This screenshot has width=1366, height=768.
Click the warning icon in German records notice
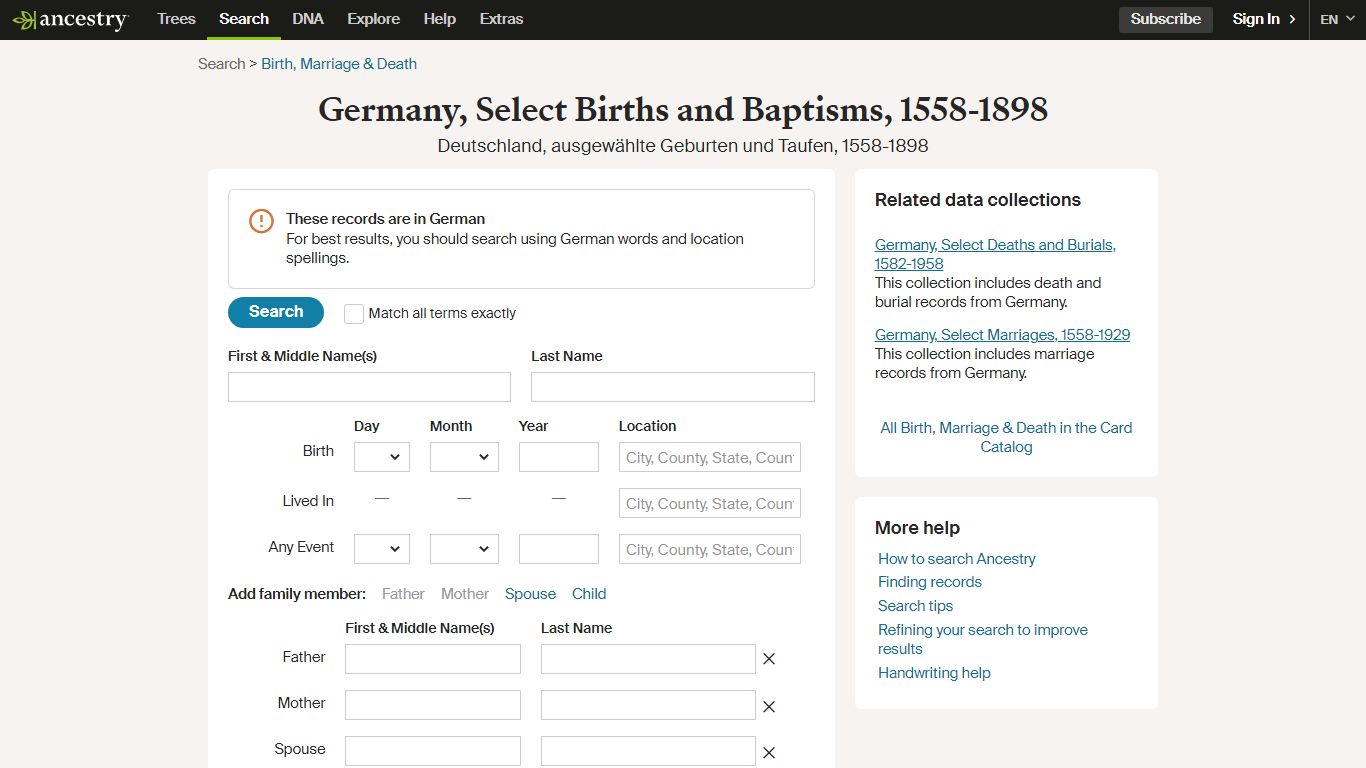tap(261, 221)
